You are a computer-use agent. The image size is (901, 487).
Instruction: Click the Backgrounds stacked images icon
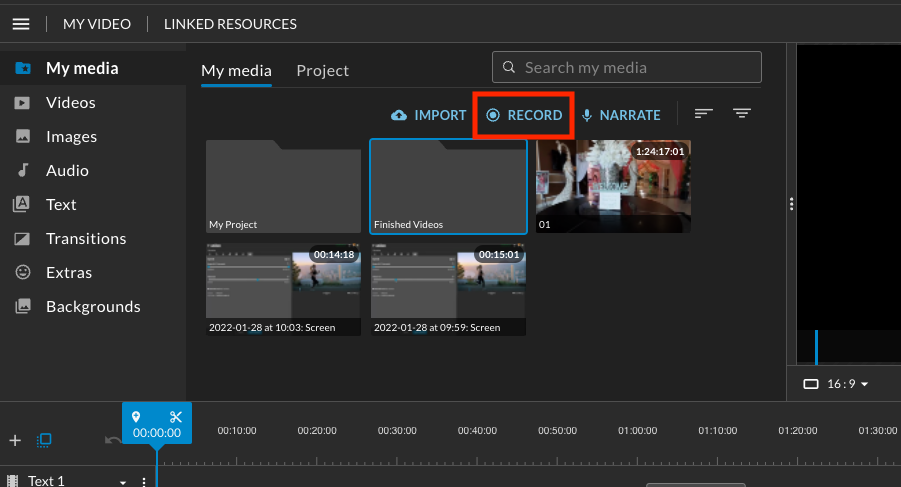(23, 306)
